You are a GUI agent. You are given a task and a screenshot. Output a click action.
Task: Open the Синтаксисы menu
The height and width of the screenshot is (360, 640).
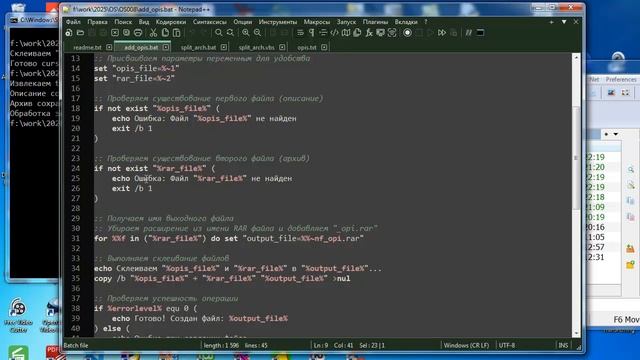[209, 22]
